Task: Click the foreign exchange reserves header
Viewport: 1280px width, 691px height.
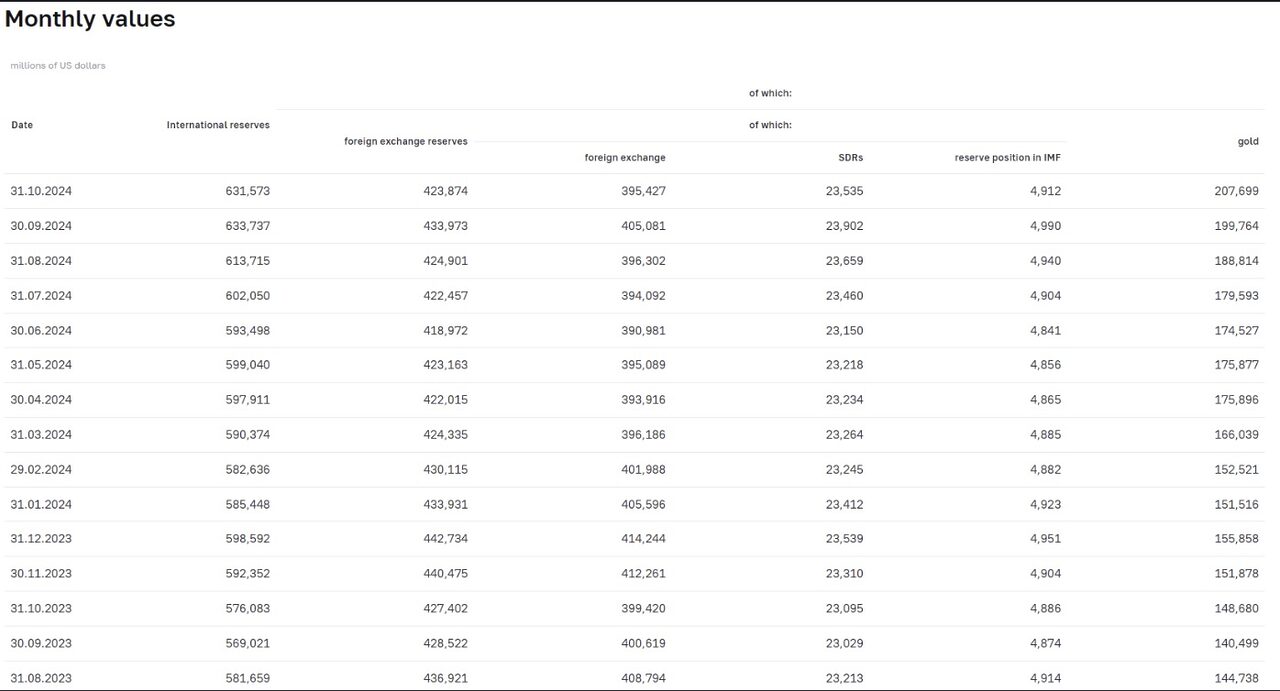Action: pyautogui.click(x=406, y=141)
